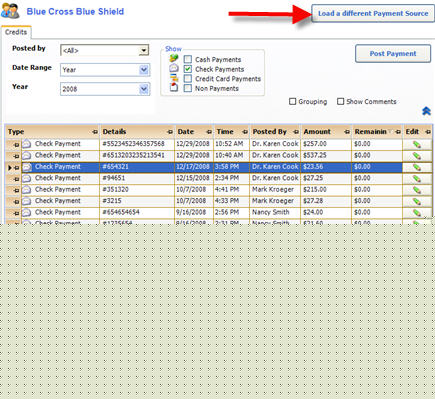Click the Blue Cross Blue Shield title
The width and height of the screenshot is (435, 399).
[x=75, y=12]
